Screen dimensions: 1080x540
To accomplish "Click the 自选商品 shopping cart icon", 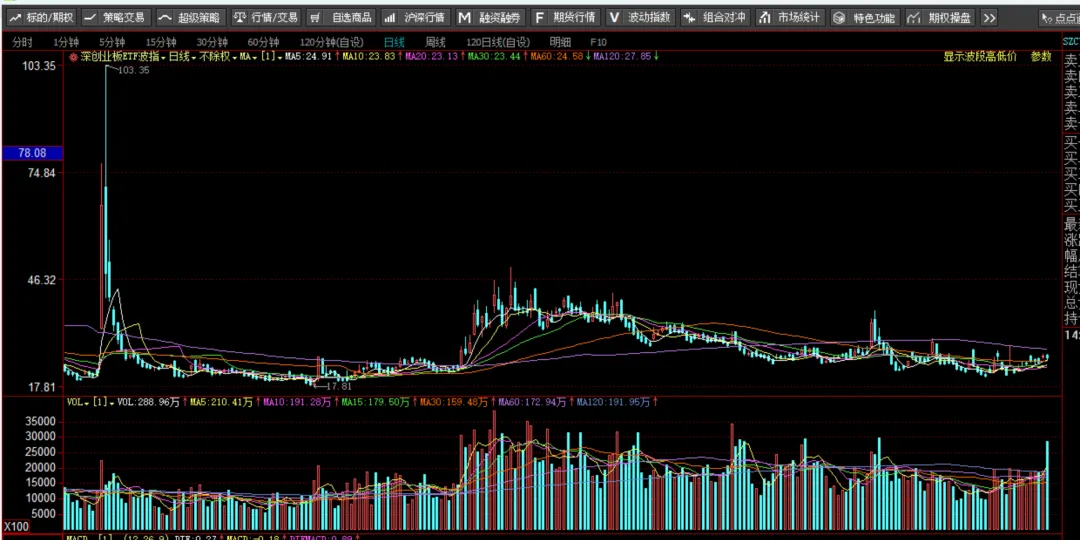I will coord(313,18).
